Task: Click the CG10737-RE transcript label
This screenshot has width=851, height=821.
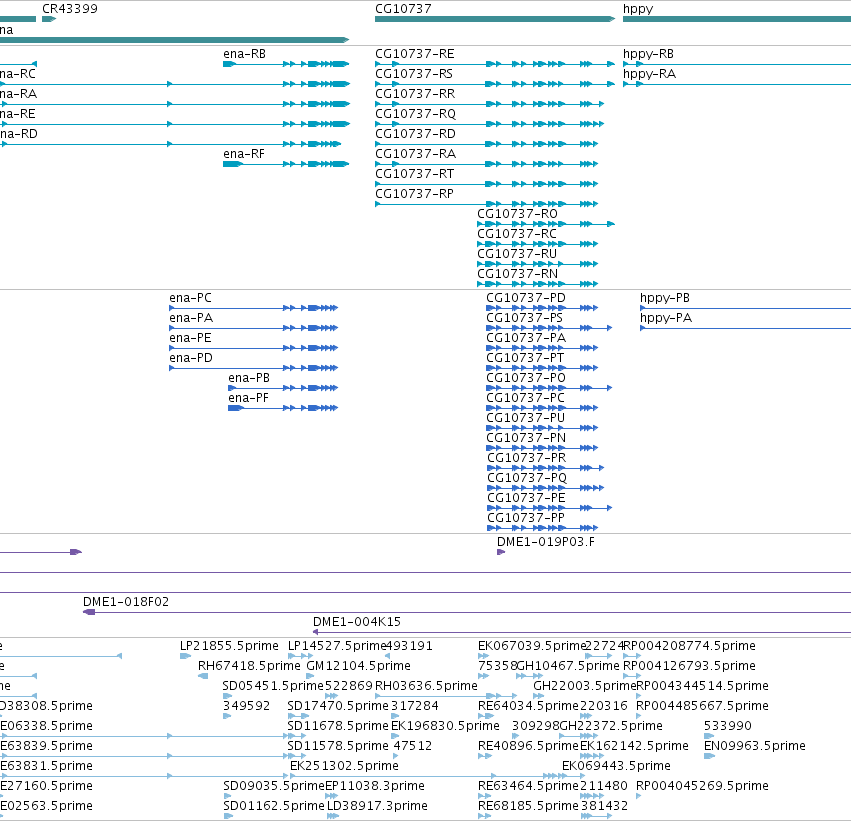Action: [x=415, y=54]
